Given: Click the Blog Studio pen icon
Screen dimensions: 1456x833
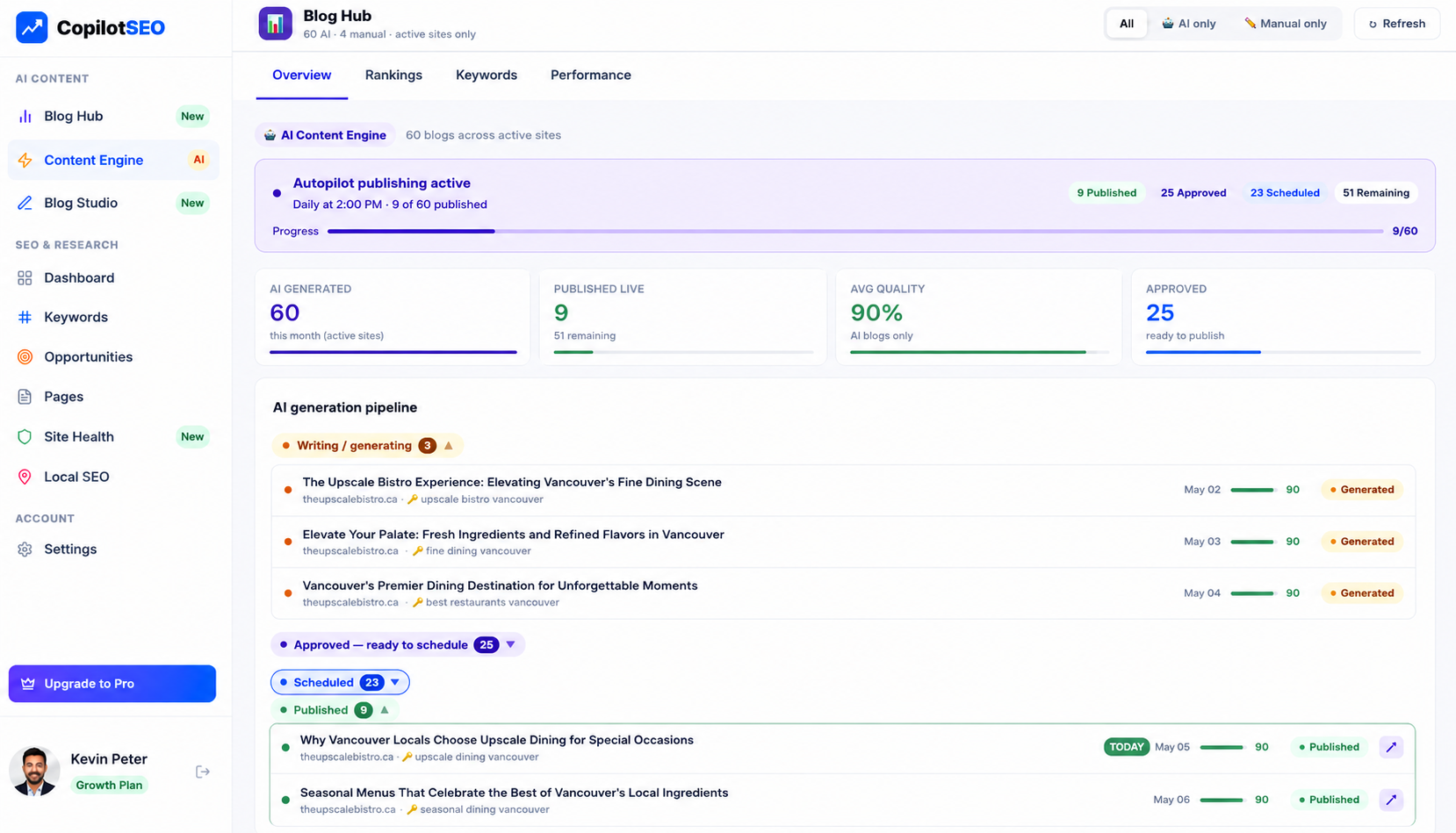Looking at the screenshot, I should pos(25,203).
